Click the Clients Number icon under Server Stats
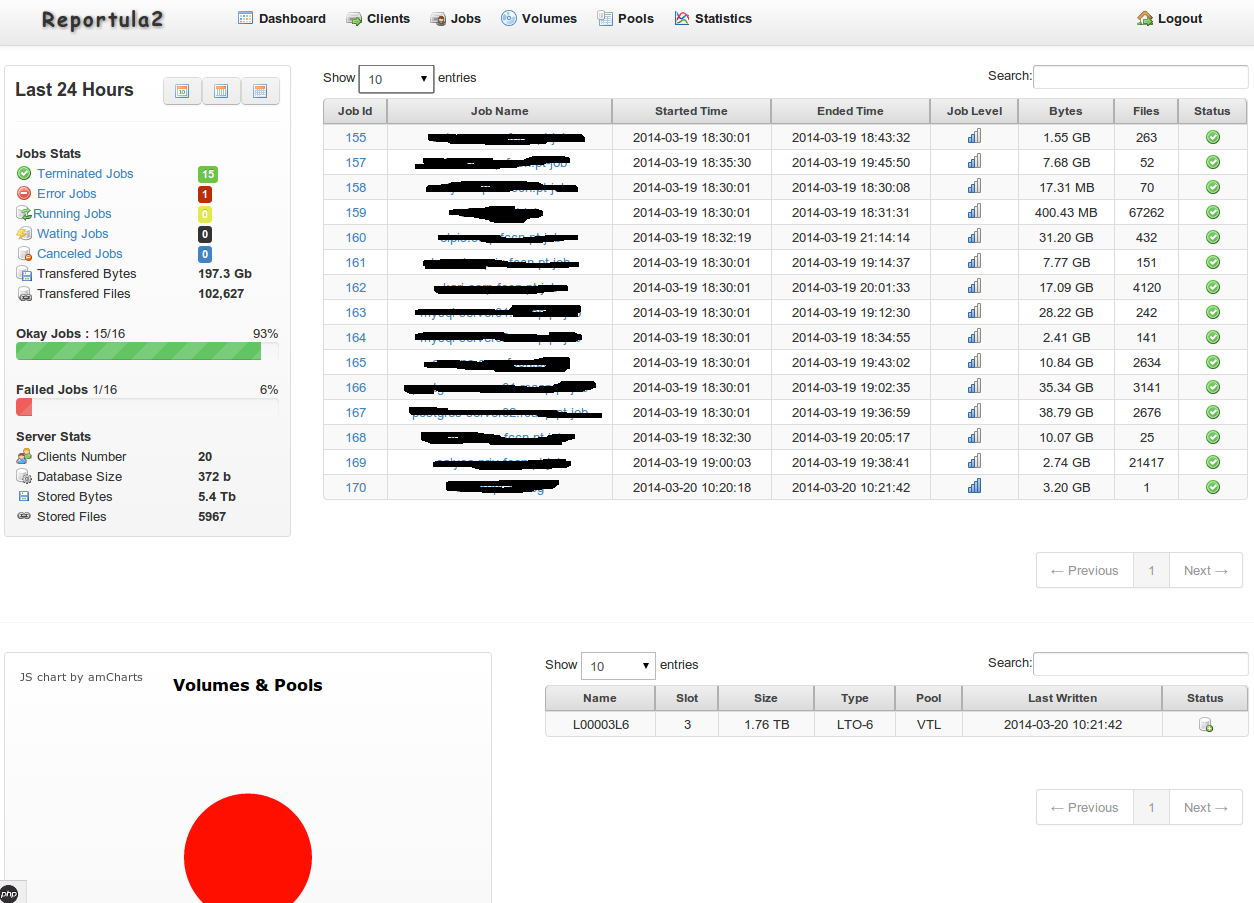 click(22, 456)
